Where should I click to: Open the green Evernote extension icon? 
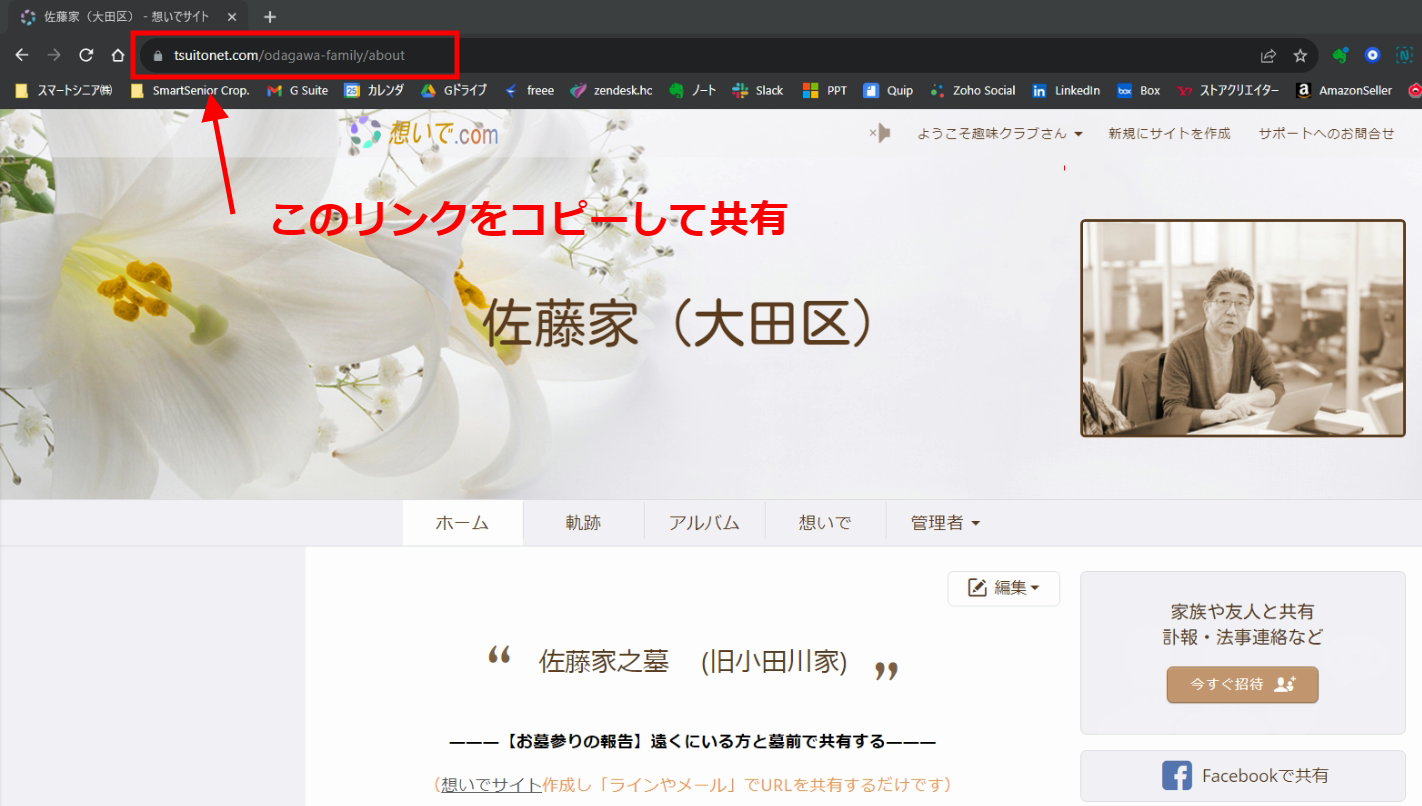pos(1340,56)
